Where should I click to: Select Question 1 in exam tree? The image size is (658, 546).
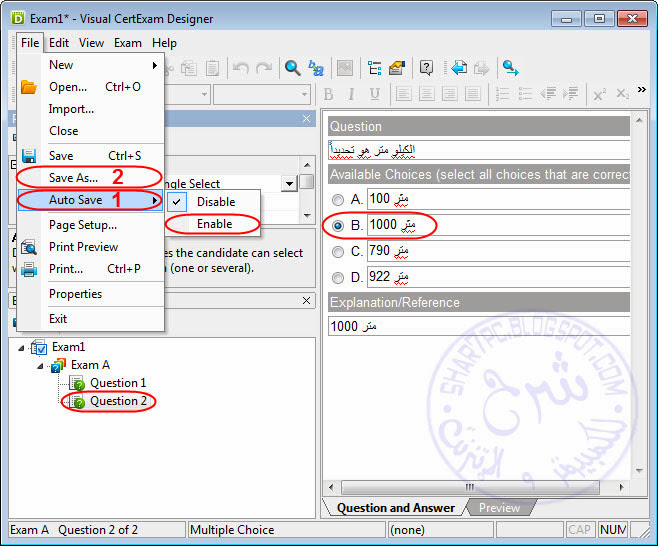pos(118,383)
